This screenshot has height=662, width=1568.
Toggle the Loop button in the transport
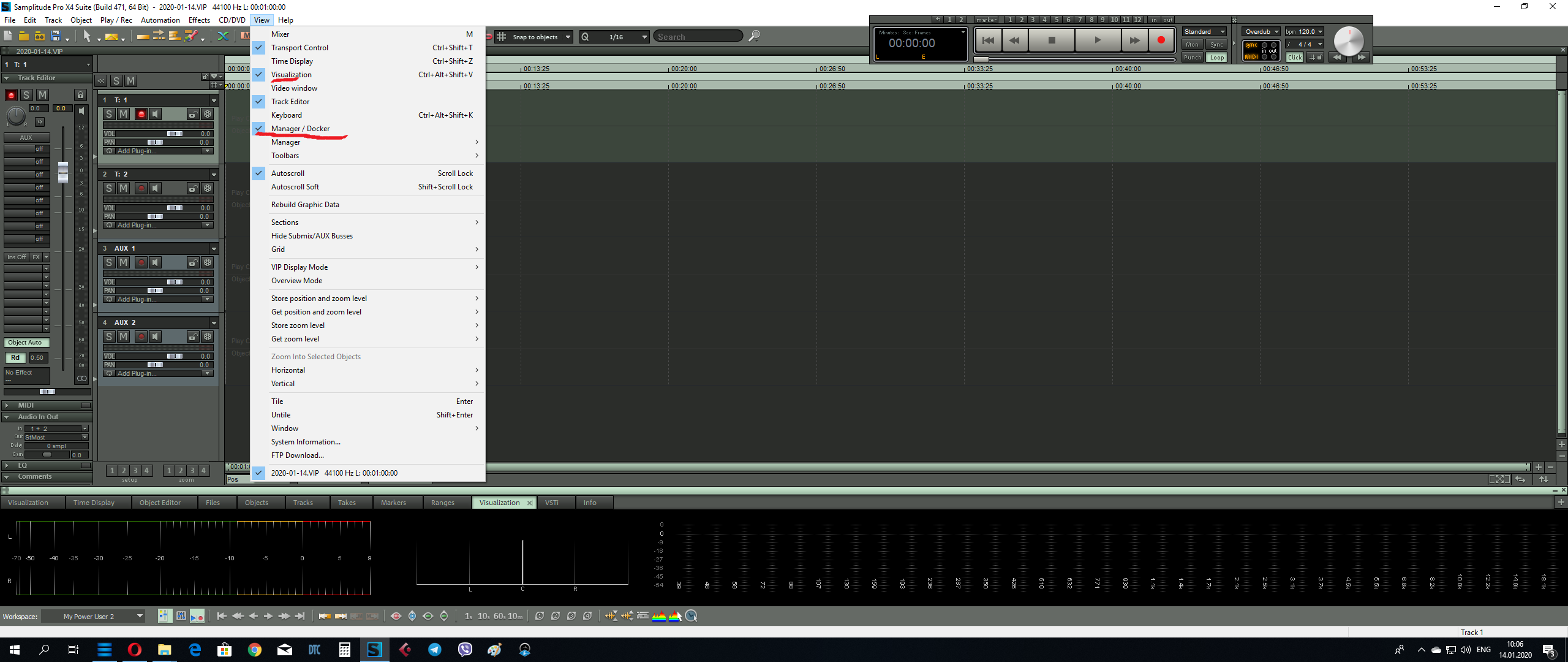click(x=1217, y=58)
